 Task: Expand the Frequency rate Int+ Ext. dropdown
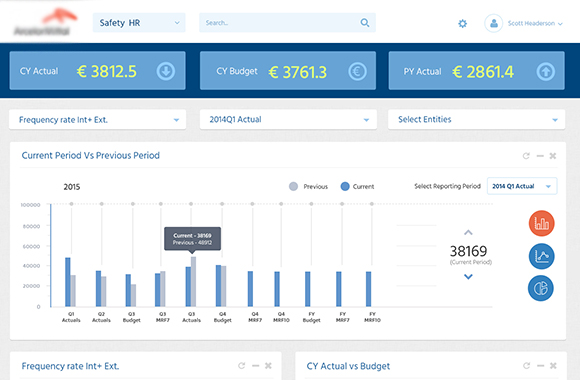[x=98, y=120]
